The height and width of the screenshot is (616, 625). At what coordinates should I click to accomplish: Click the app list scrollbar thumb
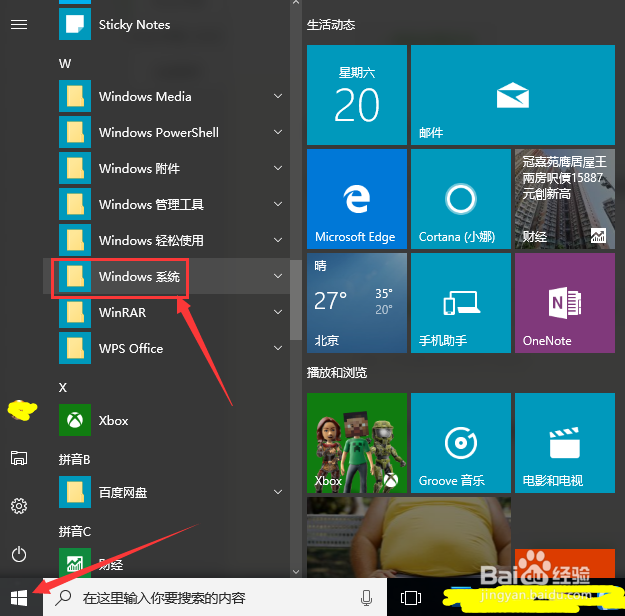pyautogui.click(x=296, y=300)
